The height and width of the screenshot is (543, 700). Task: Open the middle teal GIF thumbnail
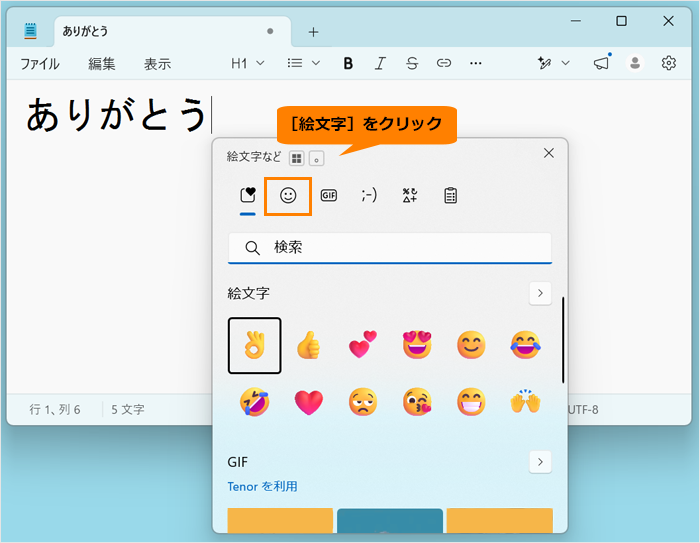click(390, 521)
